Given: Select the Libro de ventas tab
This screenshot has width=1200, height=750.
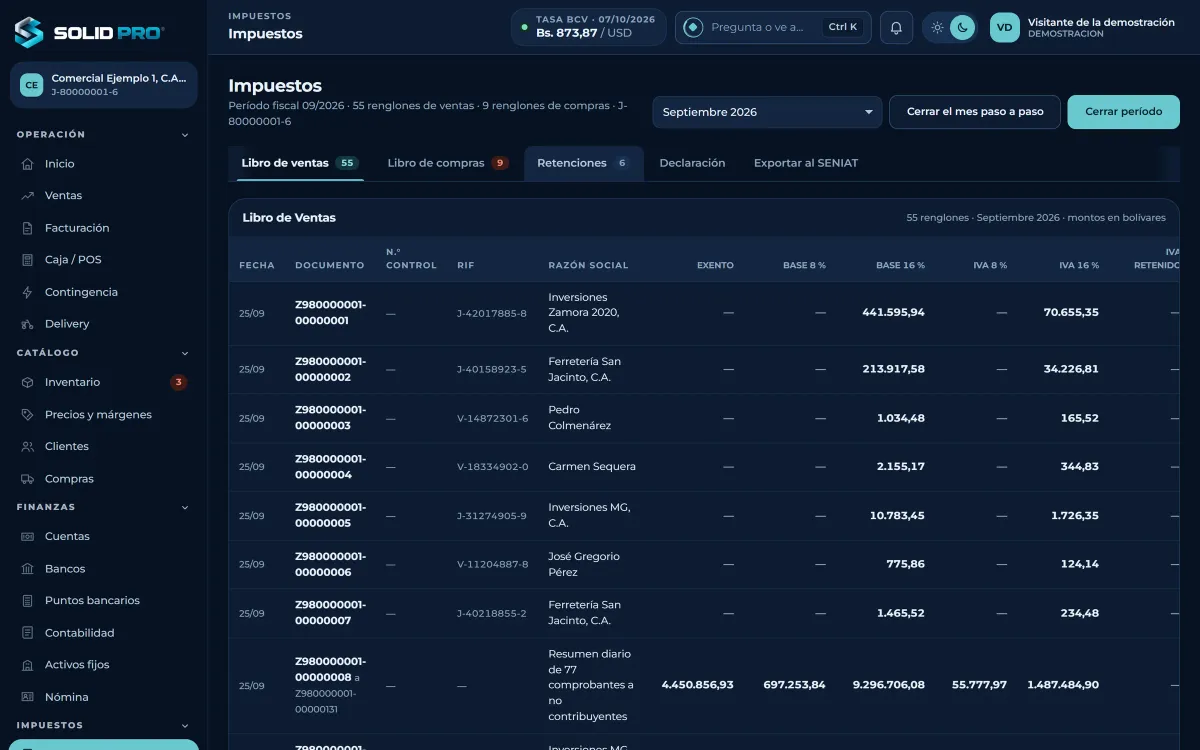Looking at the screenshot, I should (299, 163).
